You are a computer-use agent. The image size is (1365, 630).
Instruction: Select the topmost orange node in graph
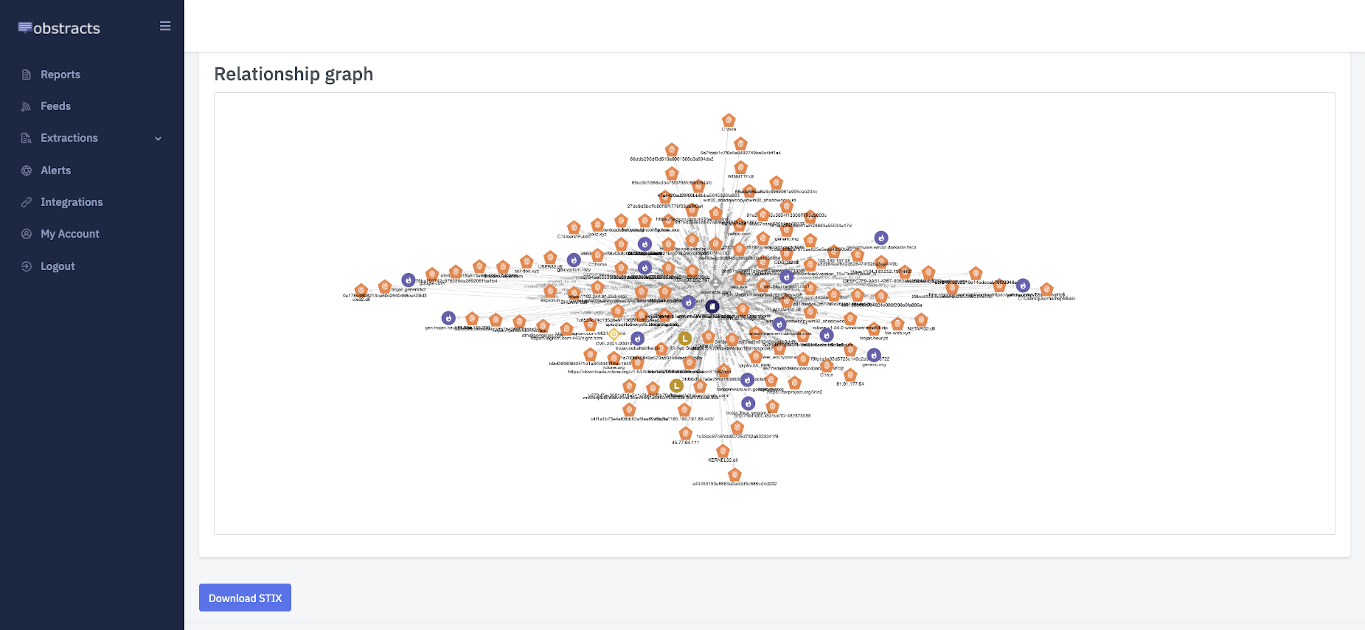click(729, 121)
